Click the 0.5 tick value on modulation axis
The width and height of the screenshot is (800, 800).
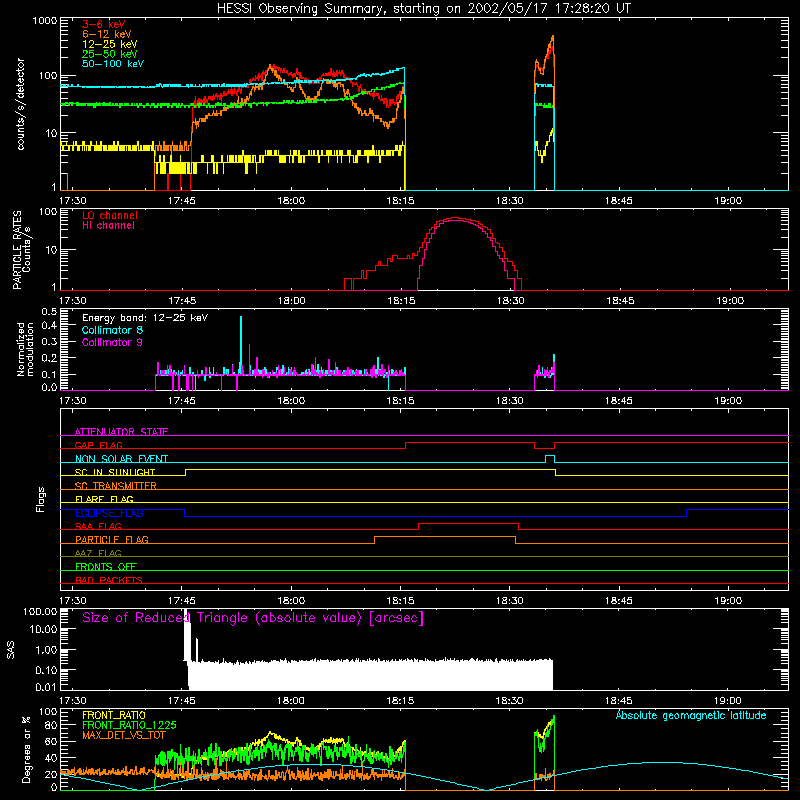point(49,312)
